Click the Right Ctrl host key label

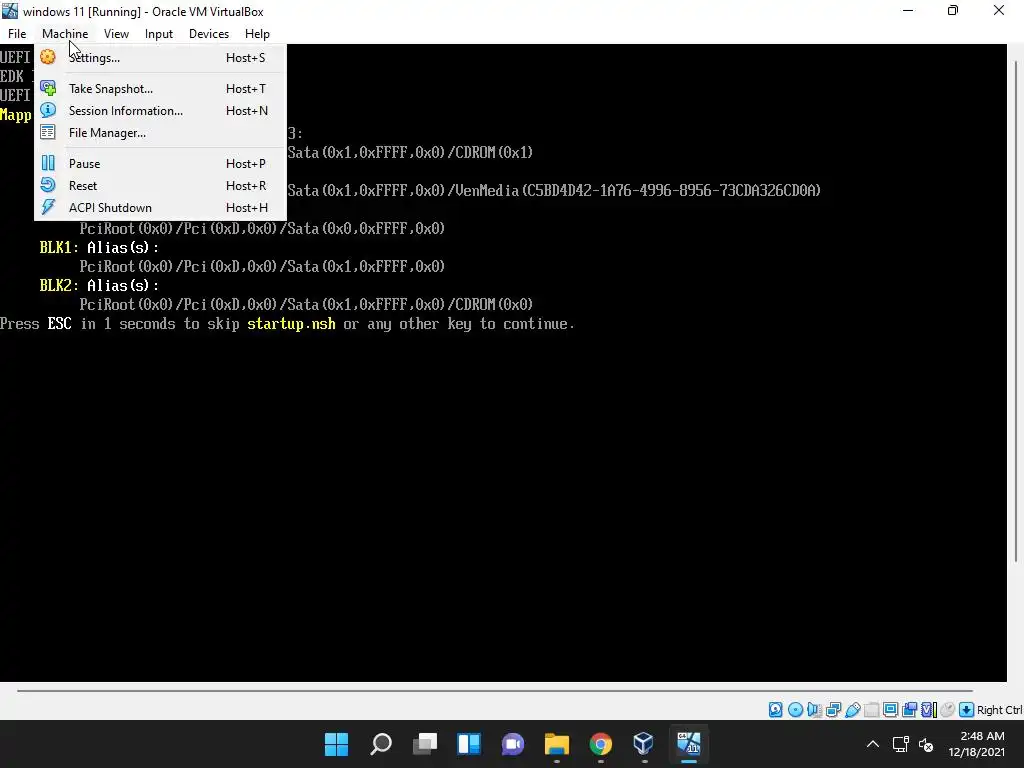999,710
